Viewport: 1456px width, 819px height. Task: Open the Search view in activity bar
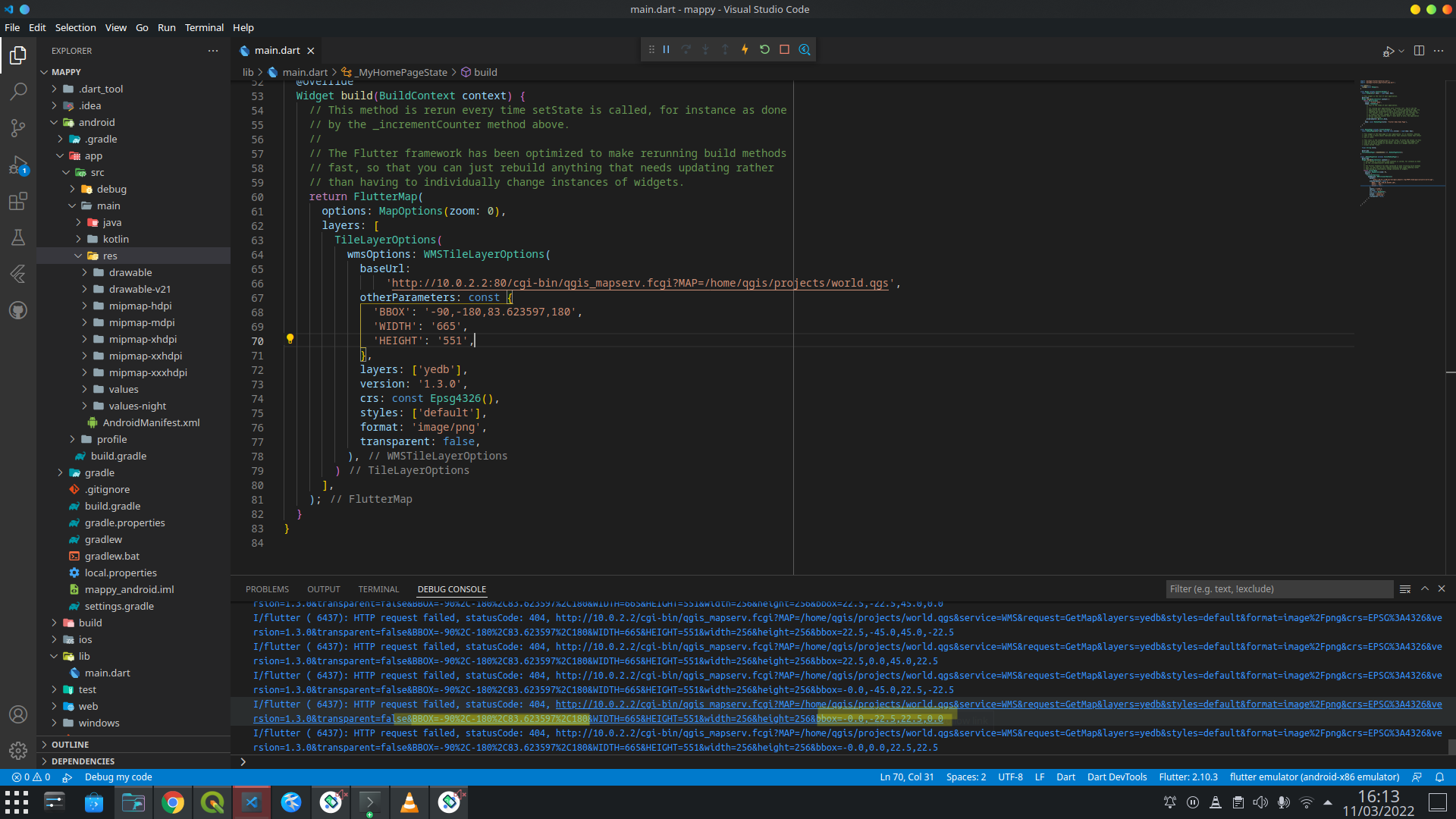click(x=18, y=92)
